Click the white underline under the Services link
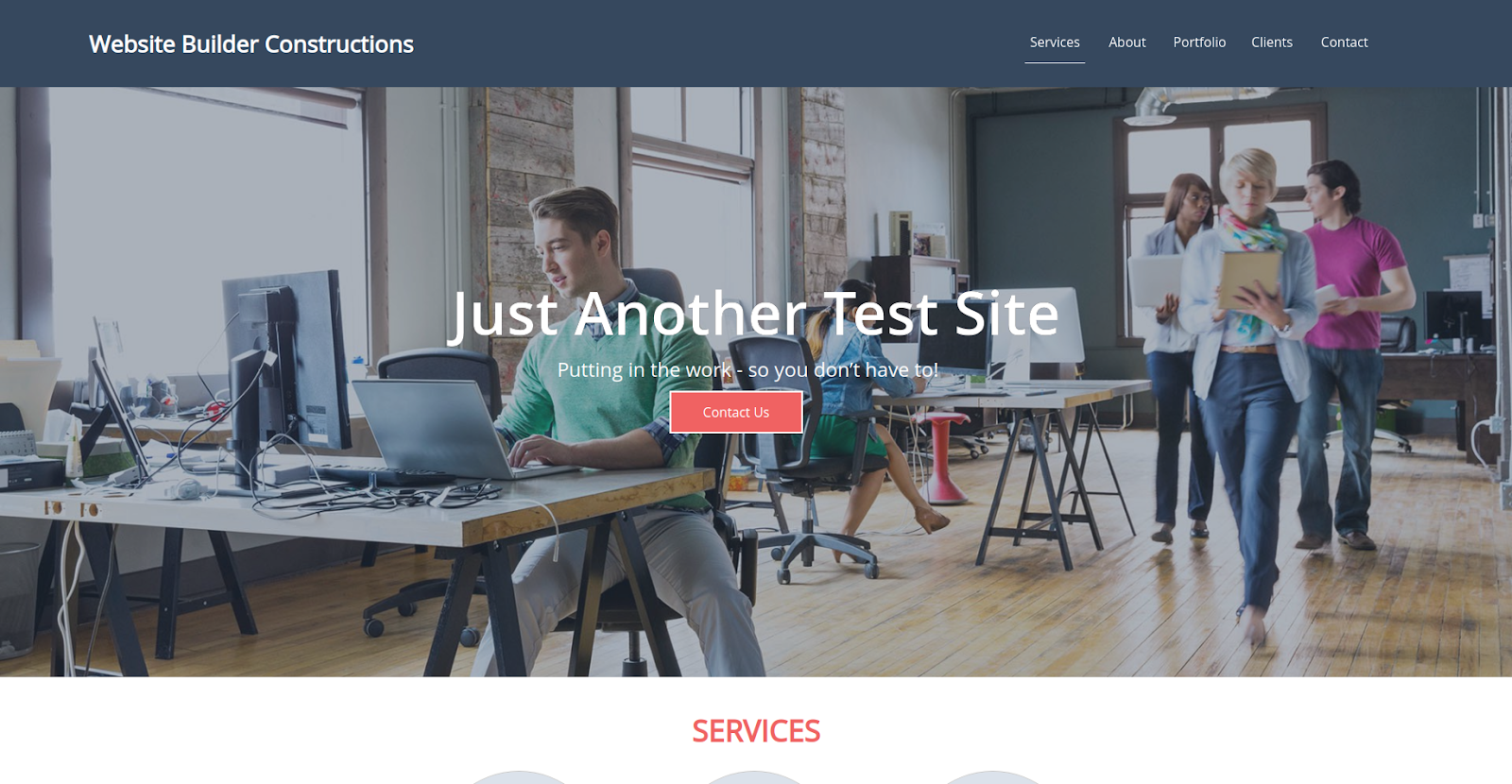This screenshot has width=1512, height=784. [x=1055, y=62]
